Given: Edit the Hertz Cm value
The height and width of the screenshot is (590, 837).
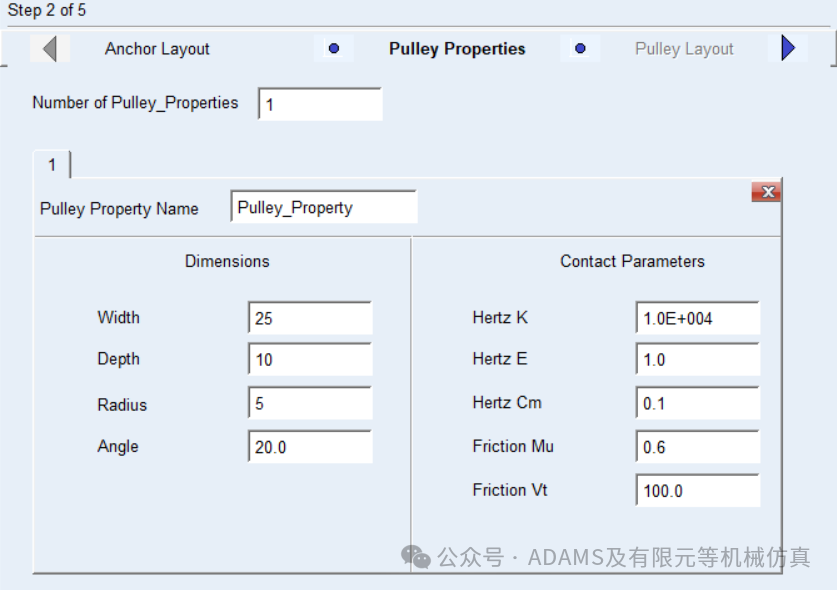Looking at the screenshot, I should pyautogui.click(x=698, y=403).
